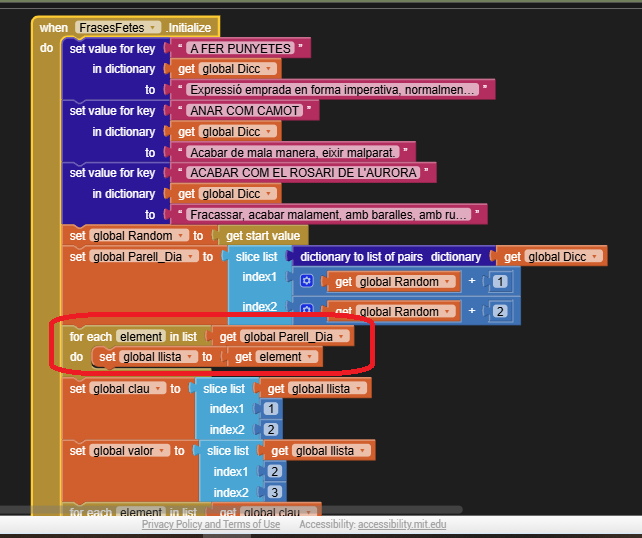Click the "A FER PUNYETES" text field

tap(240, 48)
